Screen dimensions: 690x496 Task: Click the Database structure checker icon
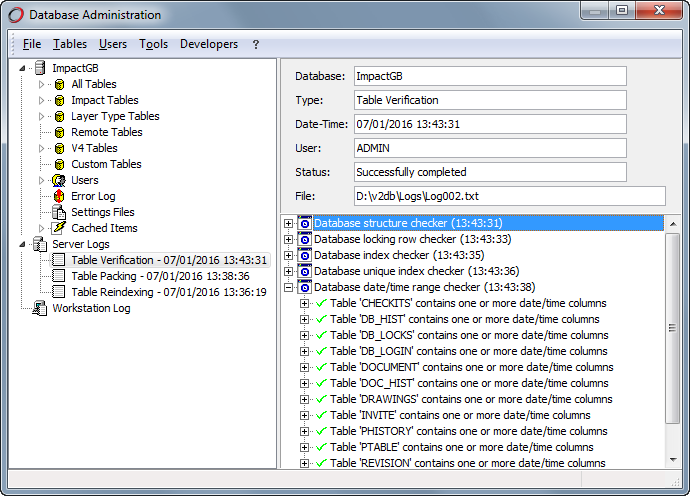(x=305, y=223)
